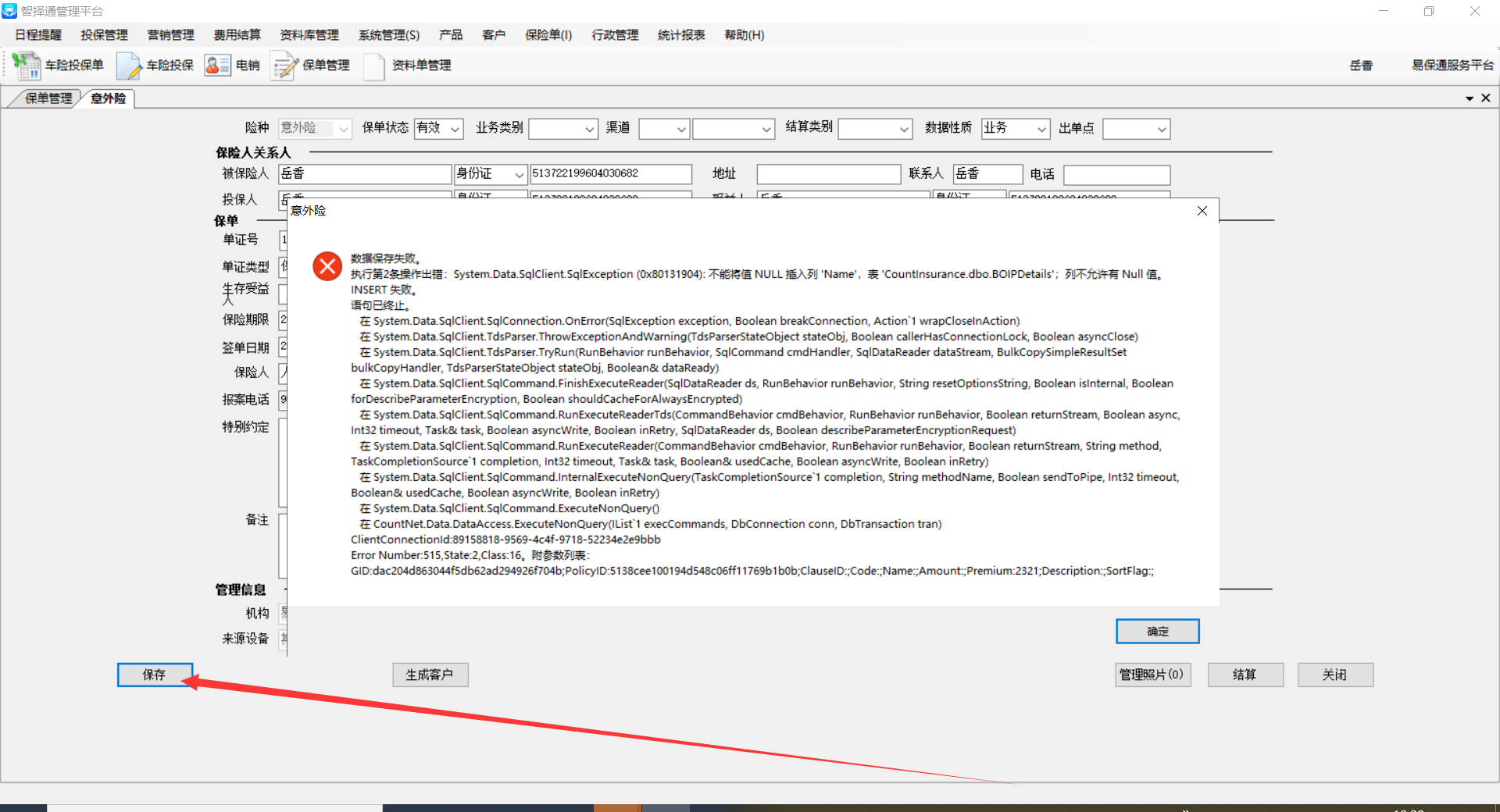Expand the tab list dropdown arrow
Viewport: 1500px width, 812px height.
[x=1470, y=98]
